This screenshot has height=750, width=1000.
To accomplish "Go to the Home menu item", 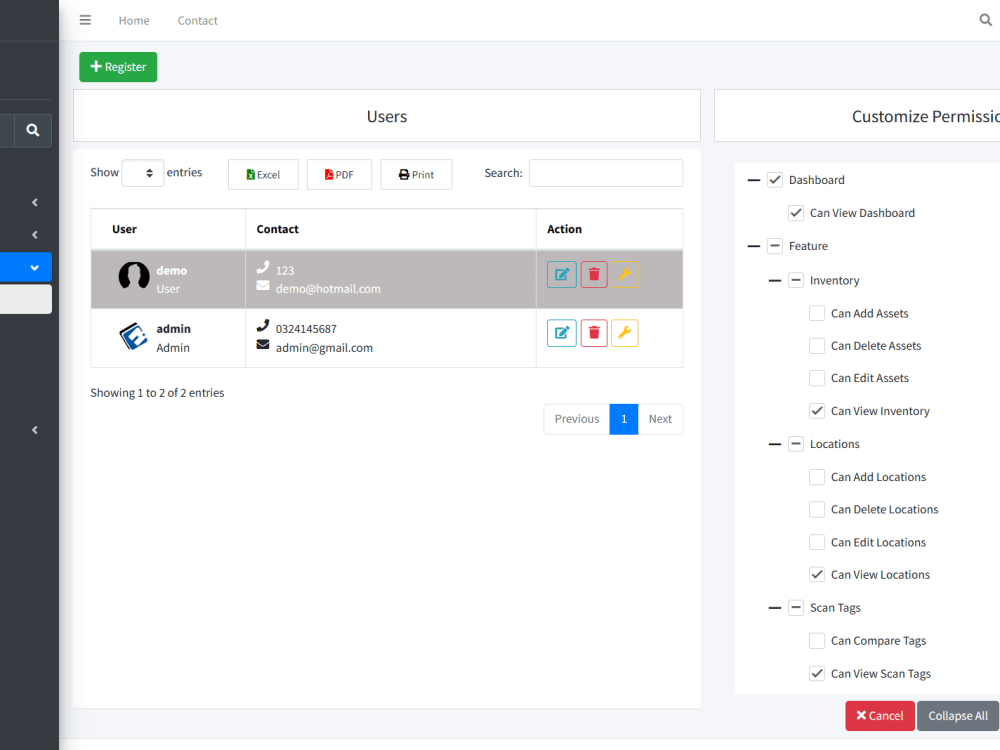I will click(134, 20).
